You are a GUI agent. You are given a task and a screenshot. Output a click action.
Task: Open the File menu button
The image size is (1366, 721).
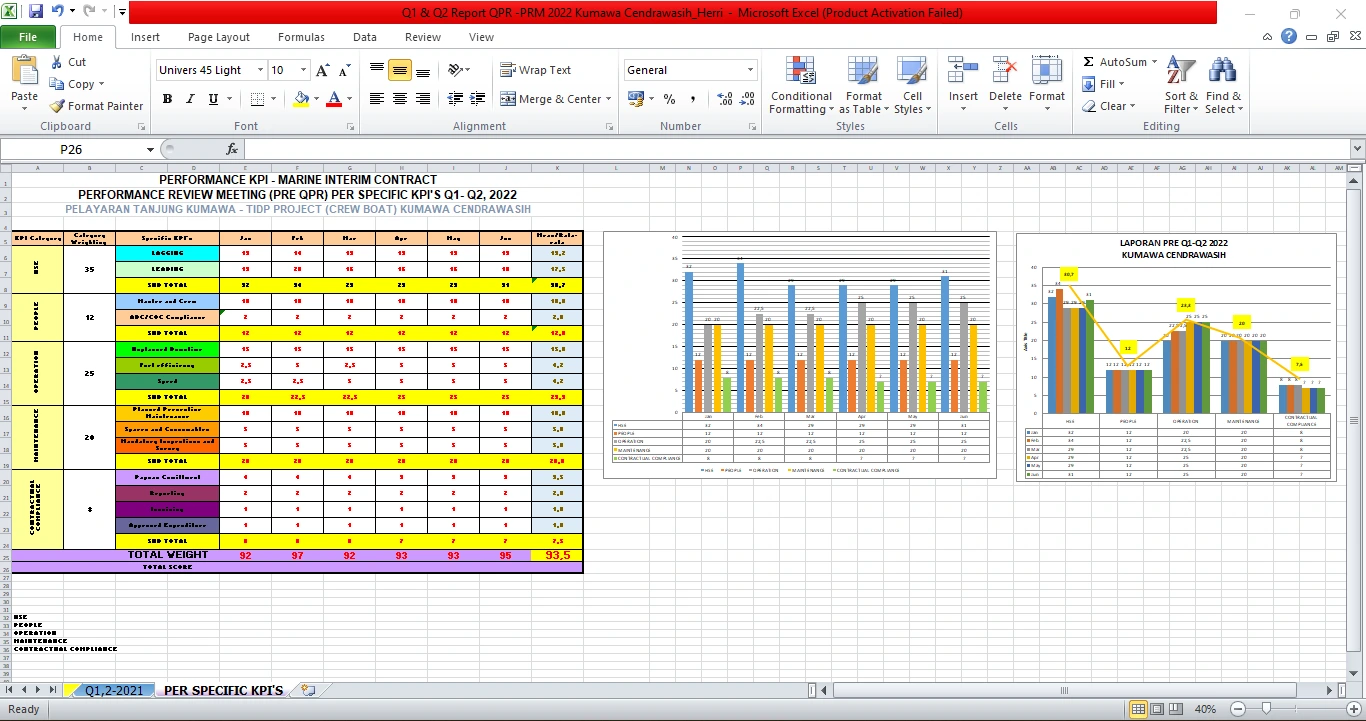click(x=28, y=37)
